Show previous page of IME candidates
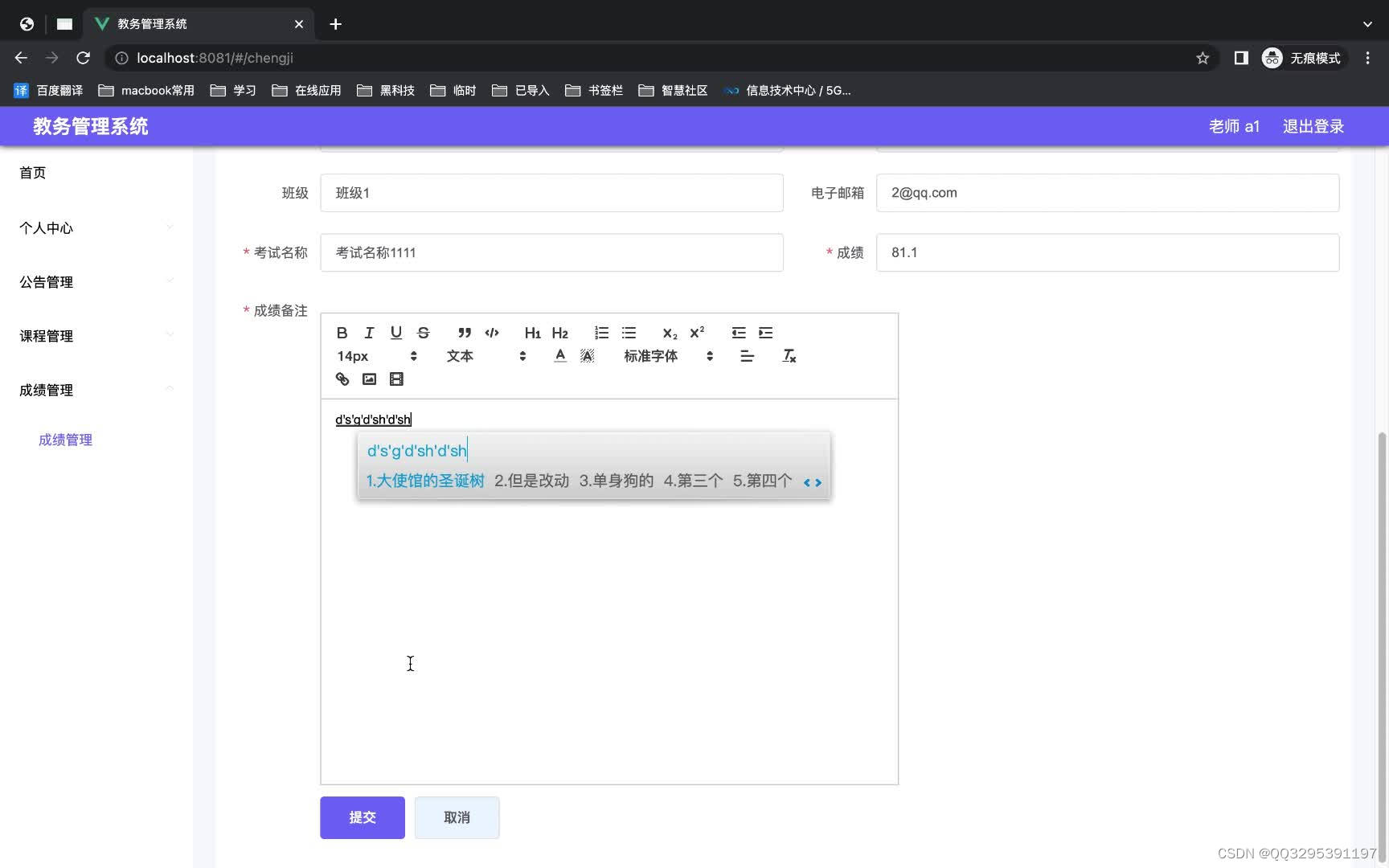Viewport: 1389px width, 868px height. point(807,482)
